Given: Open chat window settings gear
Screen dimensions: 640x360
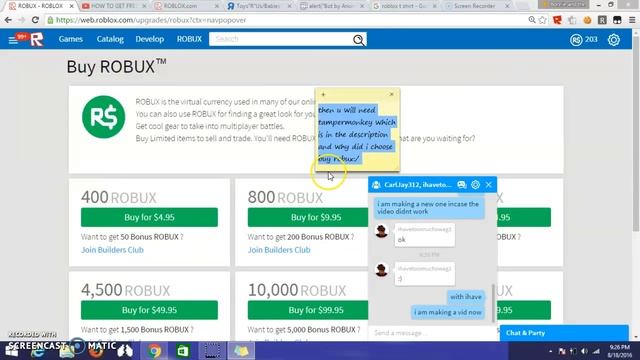Looking at the screenshot, I should coord(476,185).
